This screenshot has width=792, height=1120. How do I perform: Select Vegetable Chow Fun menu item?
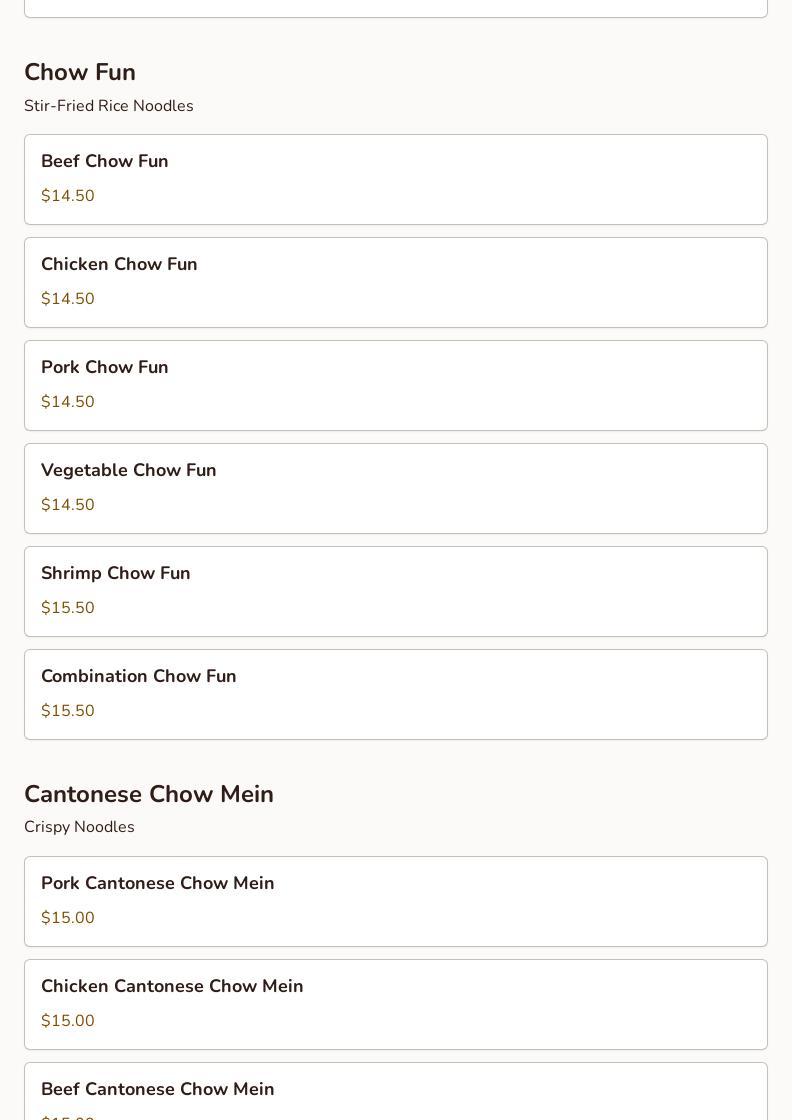(x=396, y=488)
